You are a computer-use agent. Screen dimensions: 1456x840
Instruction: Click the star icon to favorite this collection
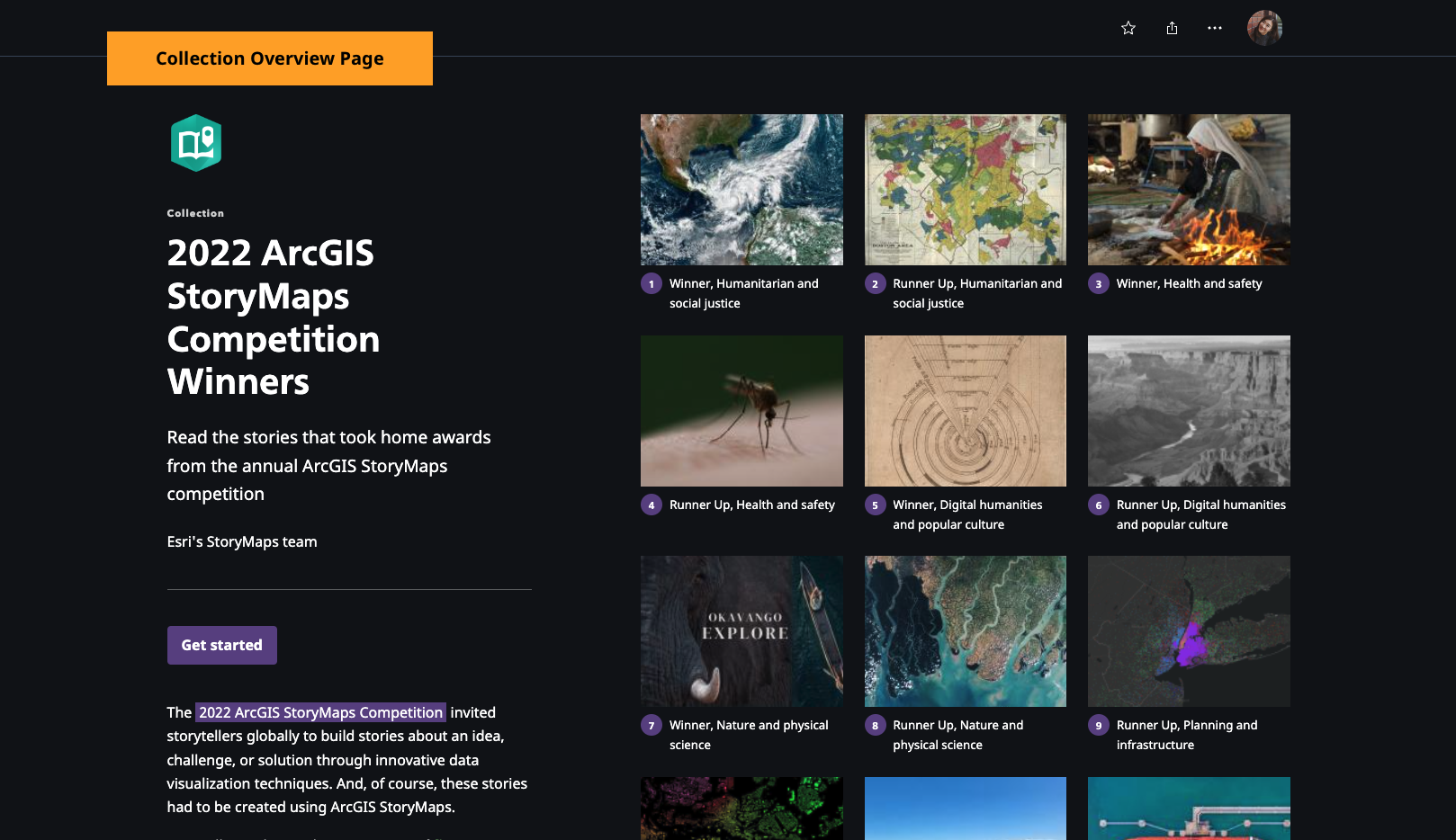coord(1128,28)
